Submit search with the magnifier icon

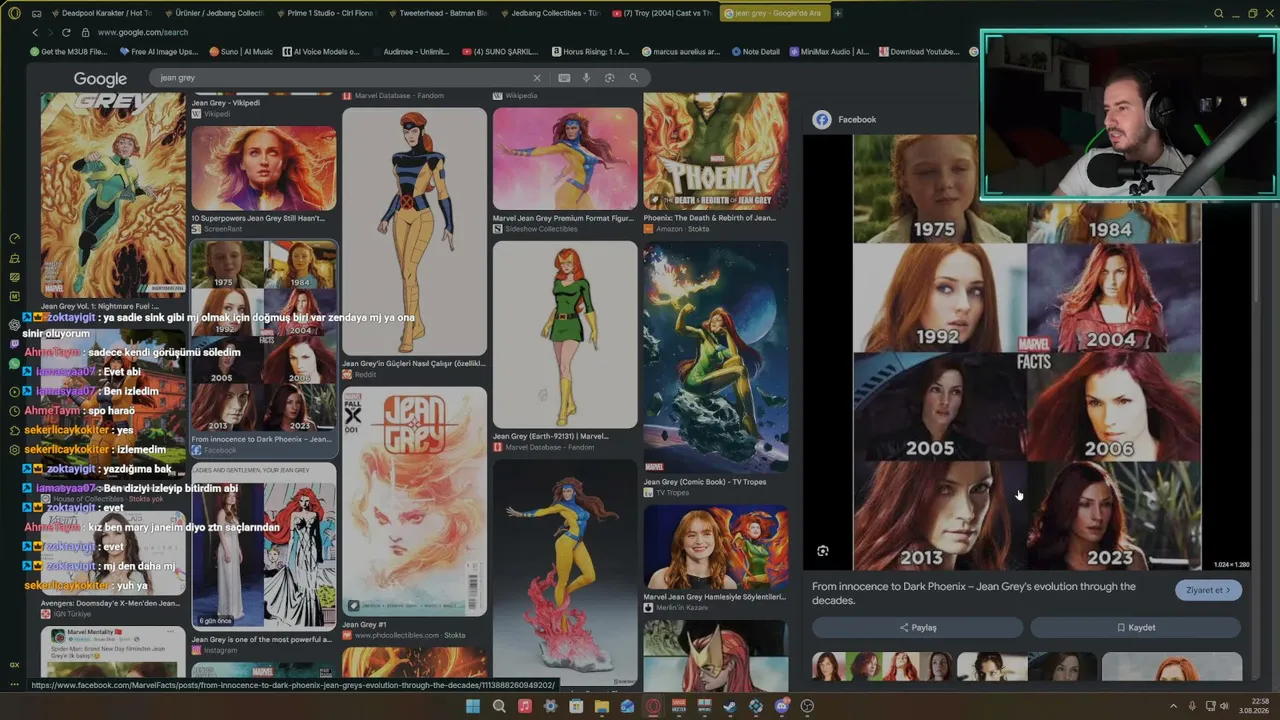tap(633, 77)
